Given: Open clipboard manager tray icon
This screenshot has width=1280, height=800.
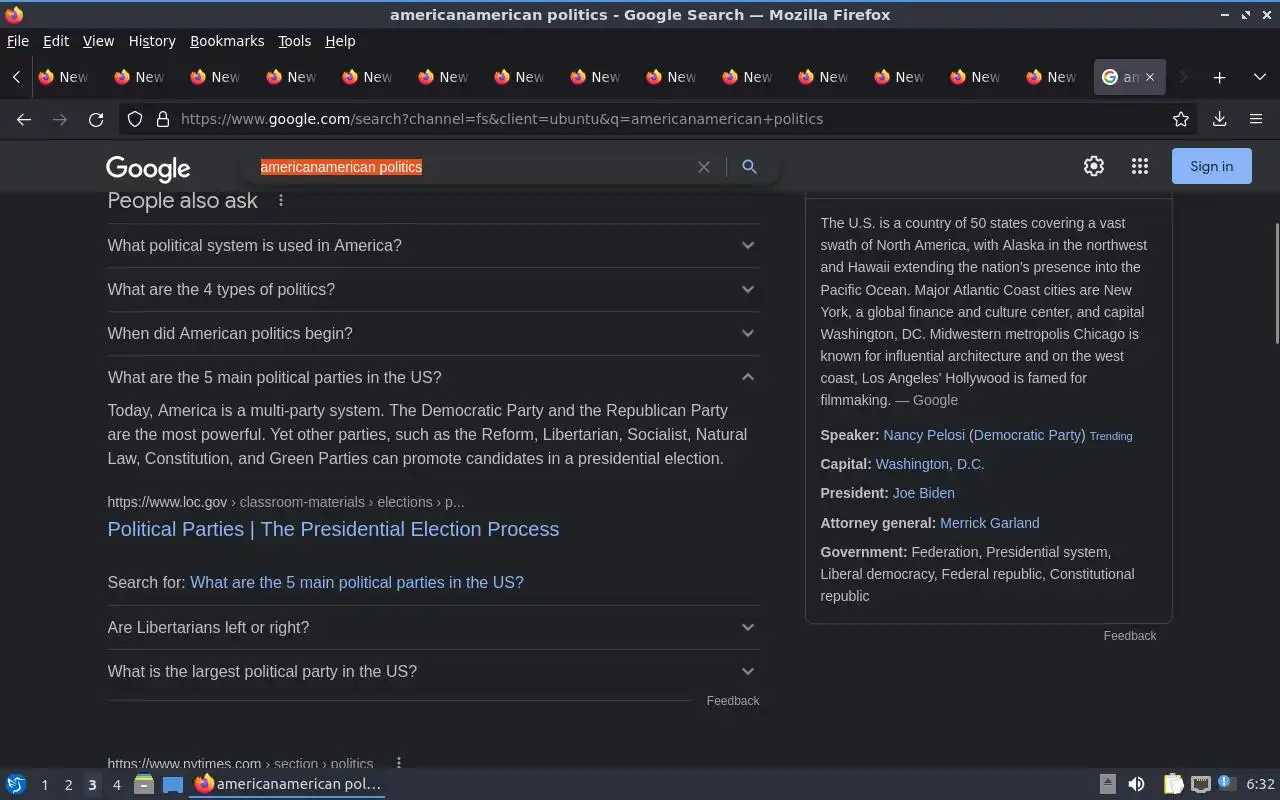Looking at the screenshot, I should click(1173, 784).
